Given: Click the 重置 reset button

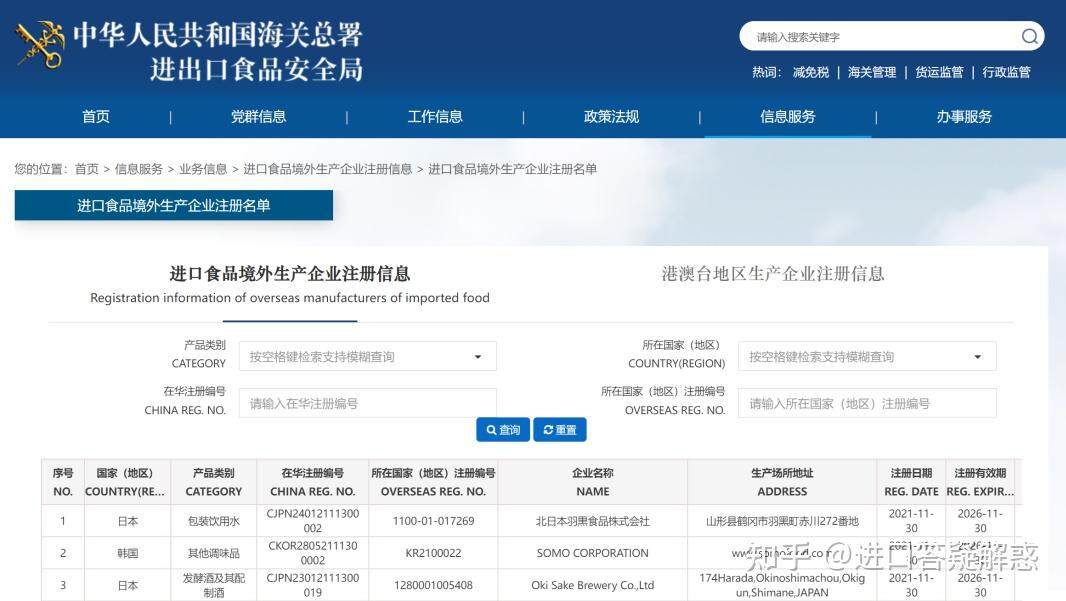Looking at the screenshot, I should (x=559, y=429).
